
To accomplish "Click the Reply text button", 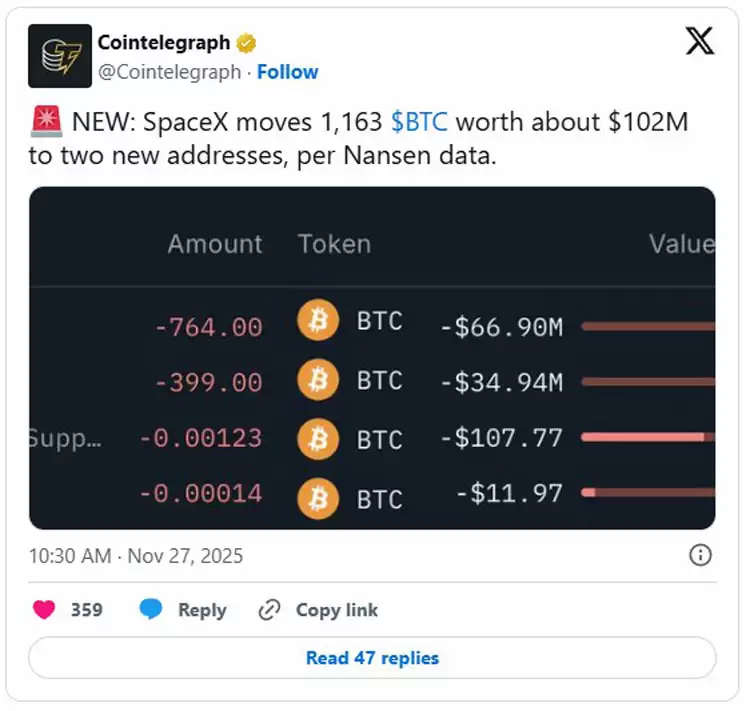I will [x=202, y=610].
